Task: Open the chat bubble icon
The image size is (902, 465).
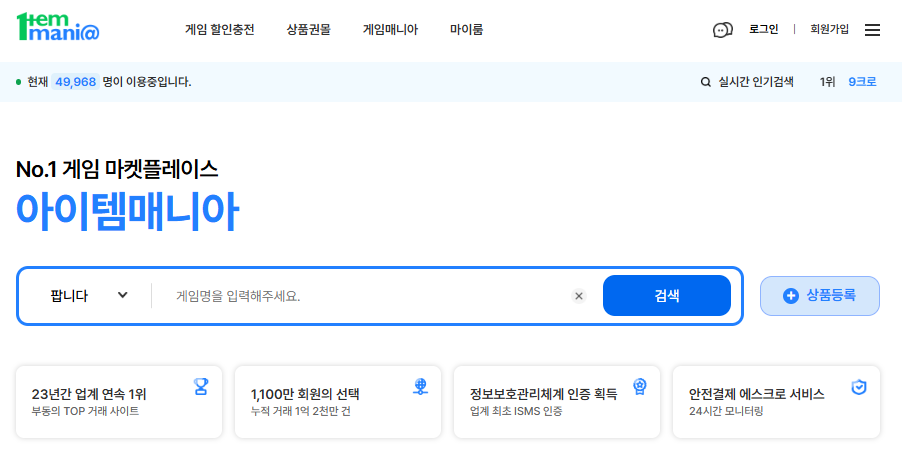Action: point(723,30)
